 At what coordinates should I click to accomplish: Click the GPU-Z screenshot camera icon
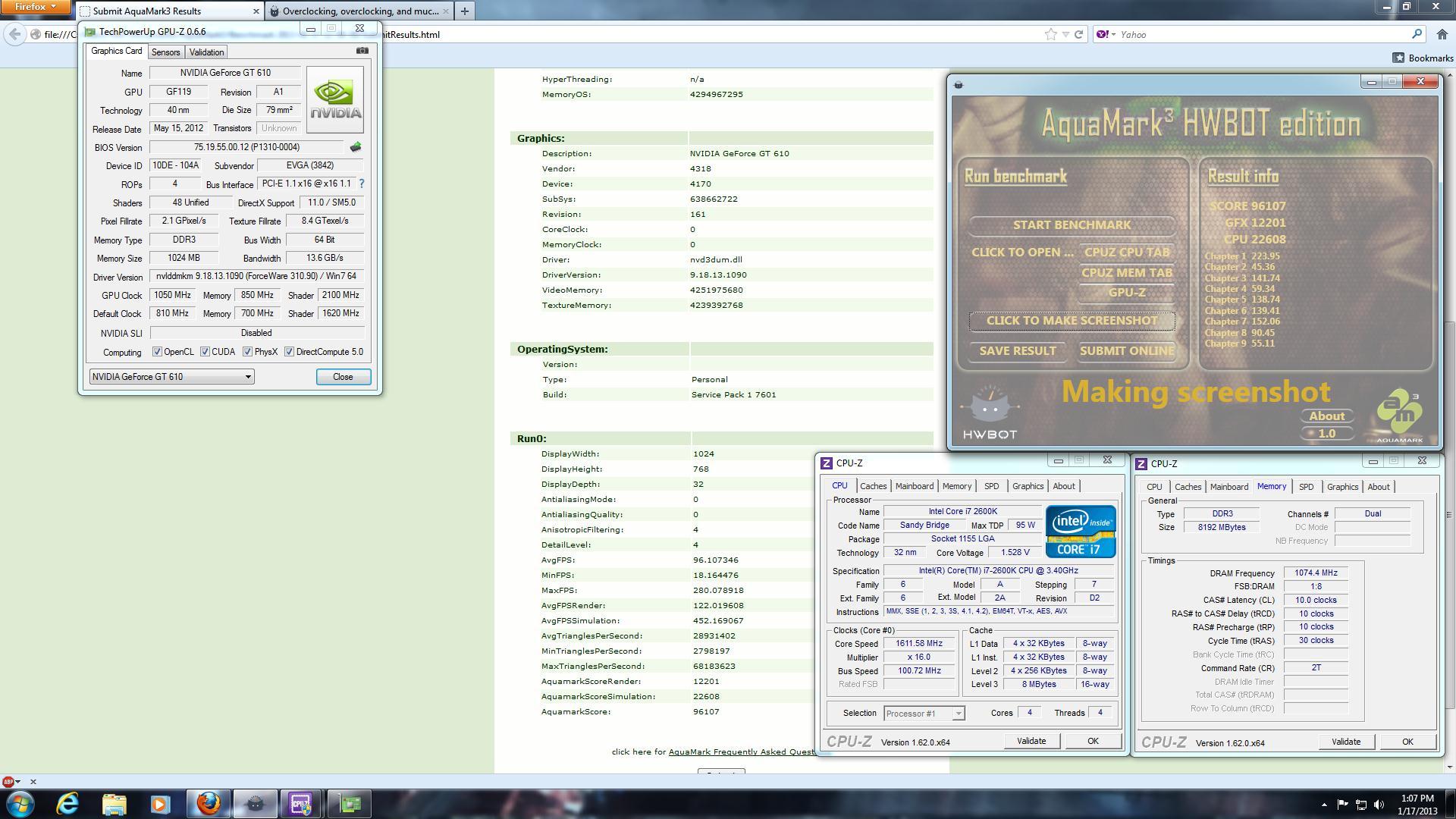click(362, 51)
